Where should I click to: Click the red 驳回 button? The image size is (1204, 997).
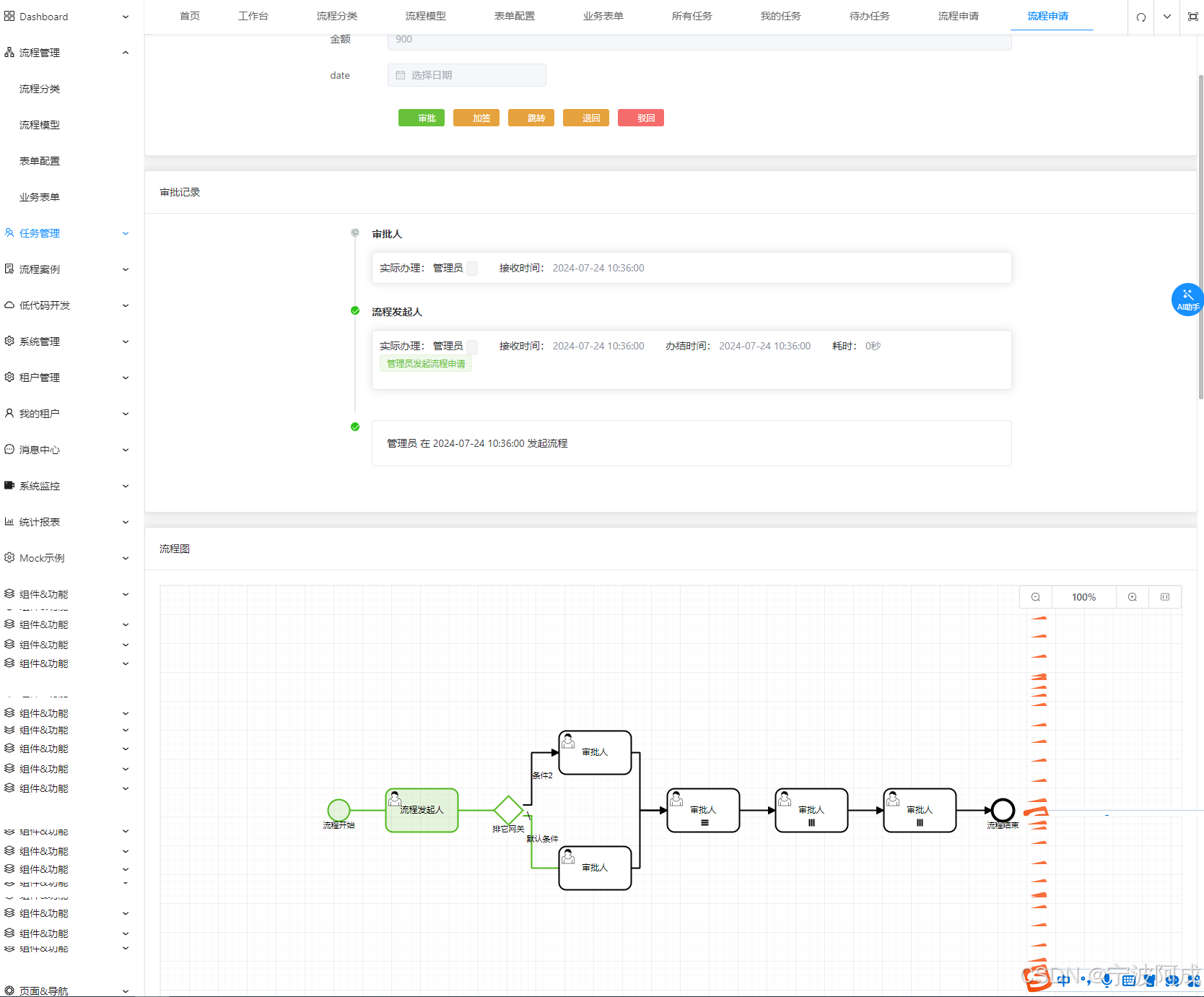(641, 118)
